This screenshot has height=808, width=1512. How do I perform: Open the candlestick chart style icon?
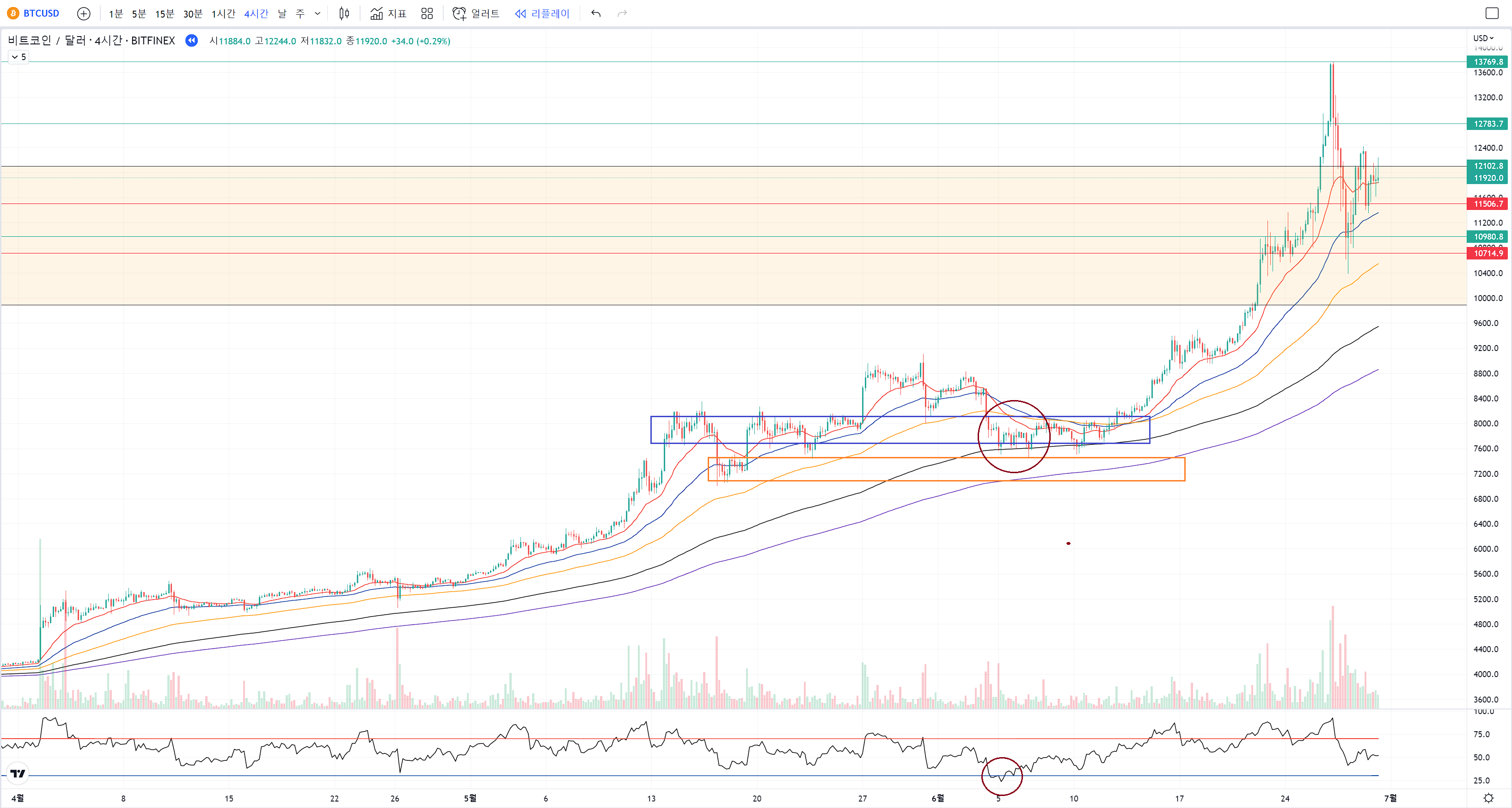point(344,13)
